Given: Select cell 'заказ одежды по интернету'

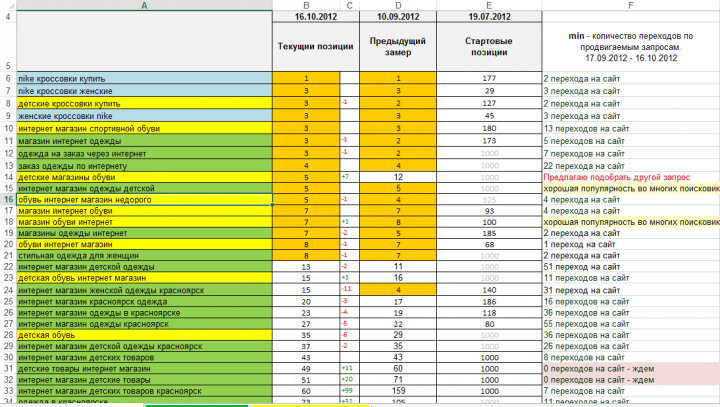Looking at the screenshot, I should click(144, 165).
